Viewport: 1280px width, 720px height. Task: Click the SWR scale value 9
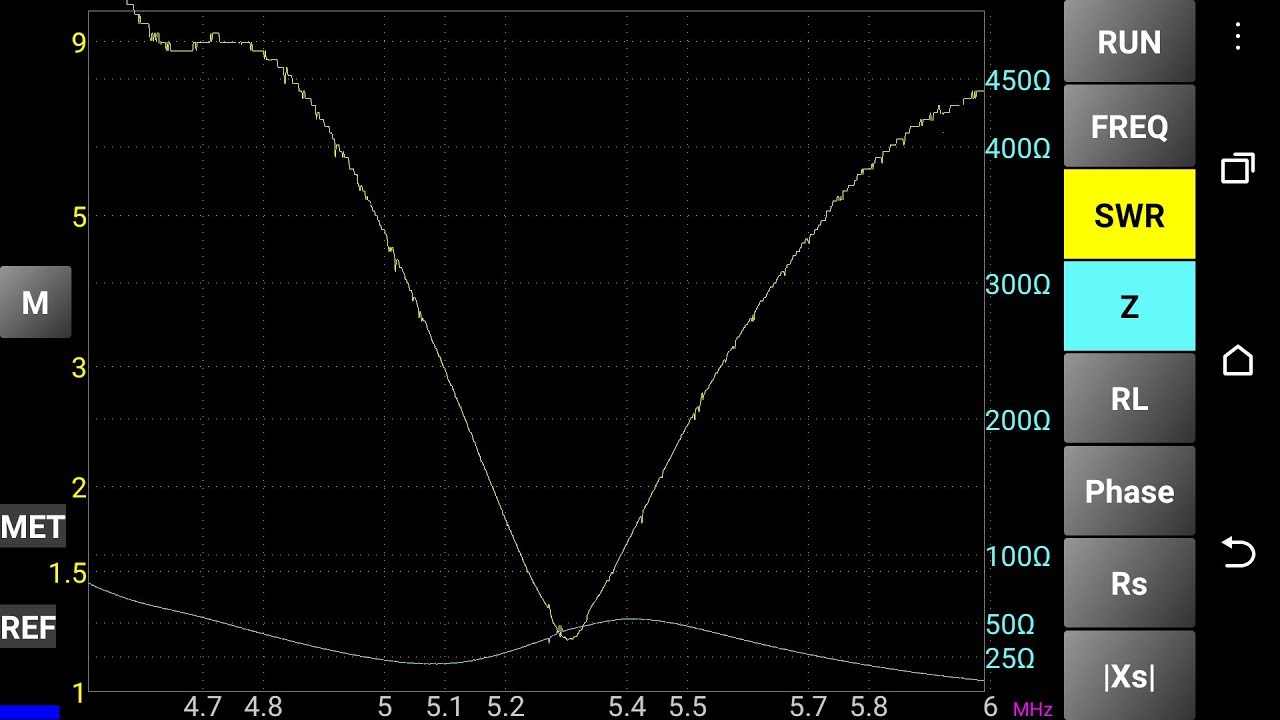point(79,42)
